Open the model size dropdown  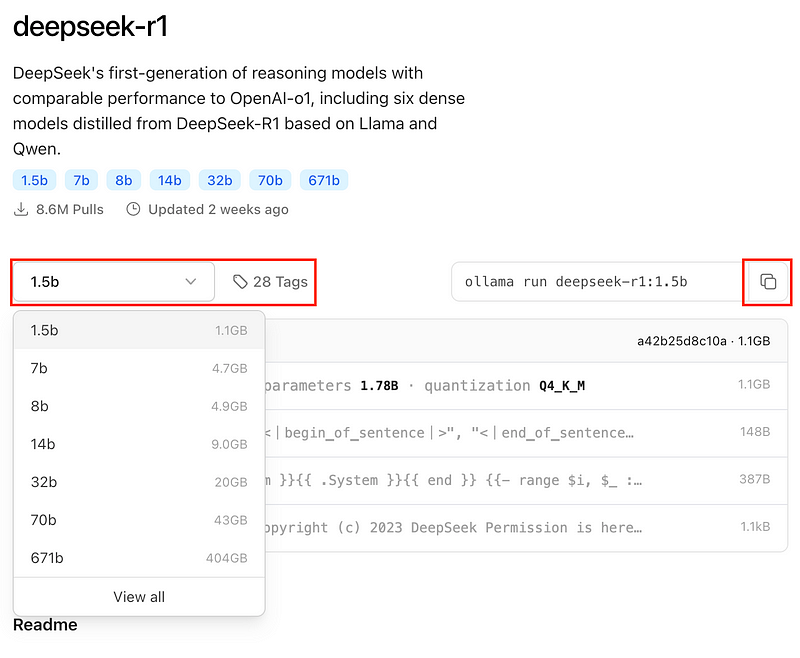point(112,282)
